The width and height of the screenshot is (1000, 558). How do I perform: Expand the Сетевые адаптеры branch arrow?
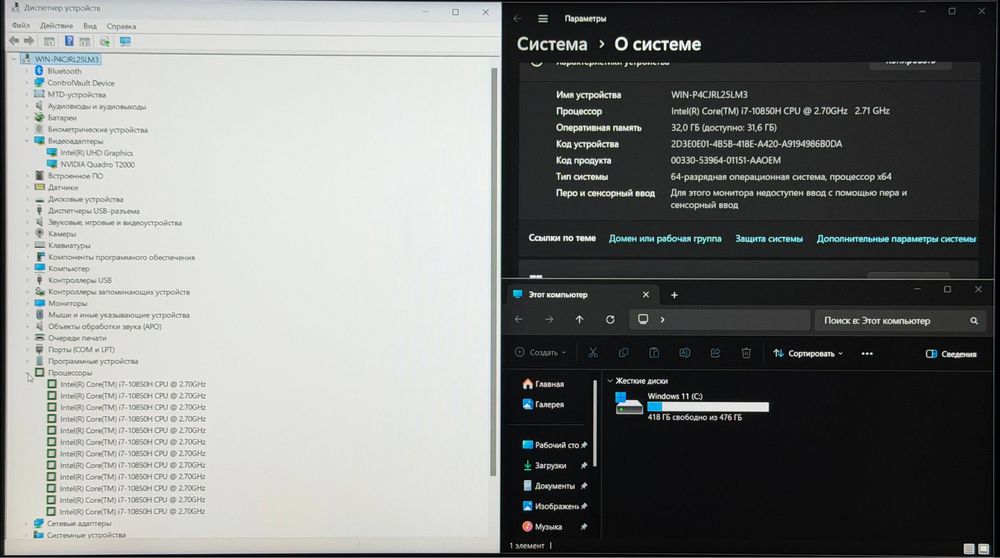click(27, 523)
